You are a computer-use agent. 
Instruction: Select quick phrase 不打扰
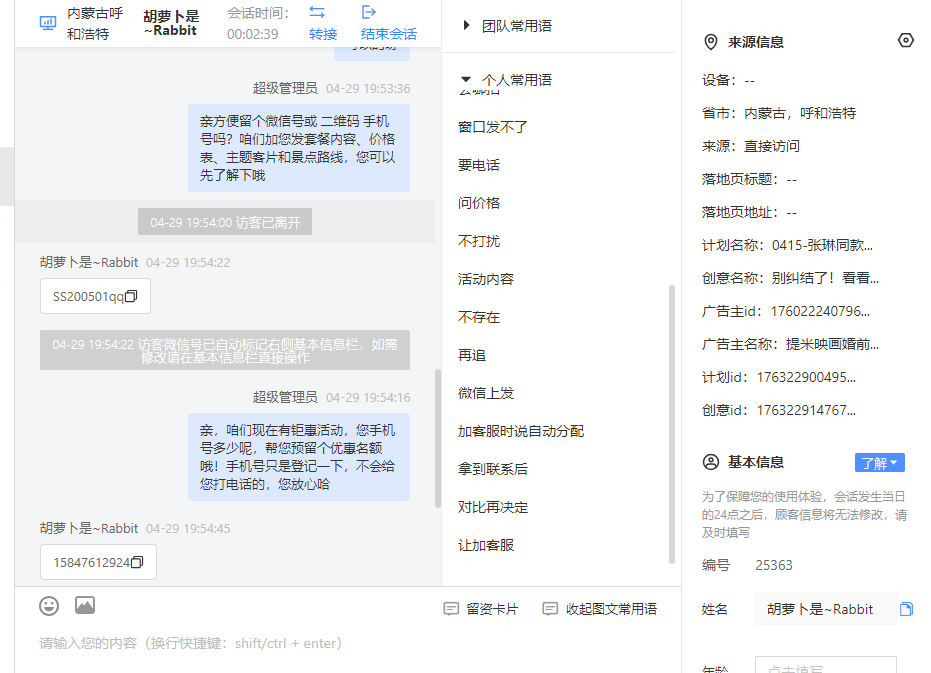[479, 241]
